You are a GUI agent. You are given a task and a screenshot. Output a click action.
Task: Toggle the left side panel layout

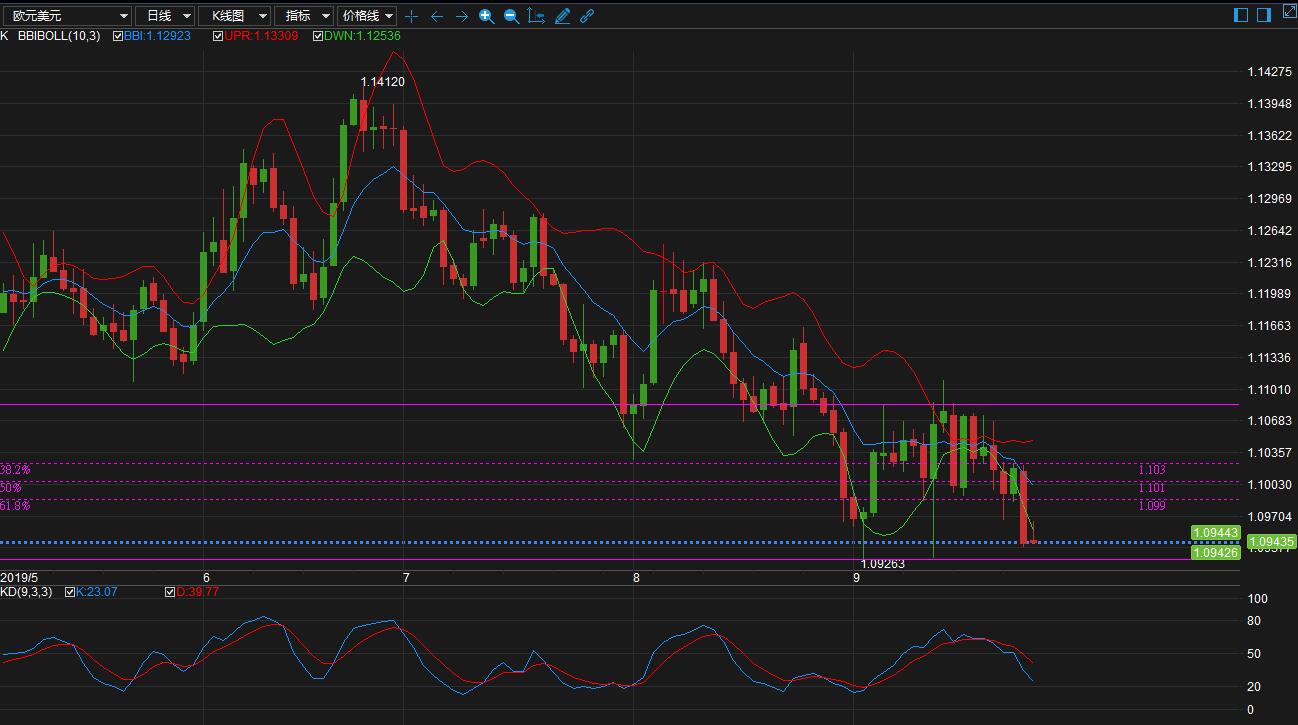point(1241,14)
